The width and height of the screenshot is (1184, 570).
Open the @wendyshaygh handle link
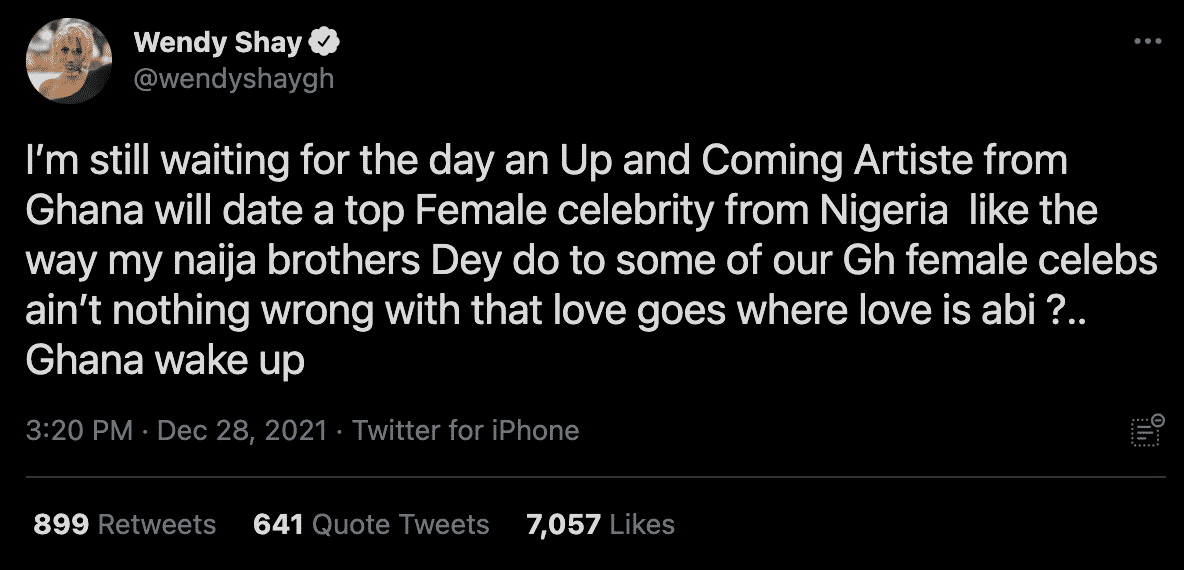pyautogui.click(x=233, y=79)
